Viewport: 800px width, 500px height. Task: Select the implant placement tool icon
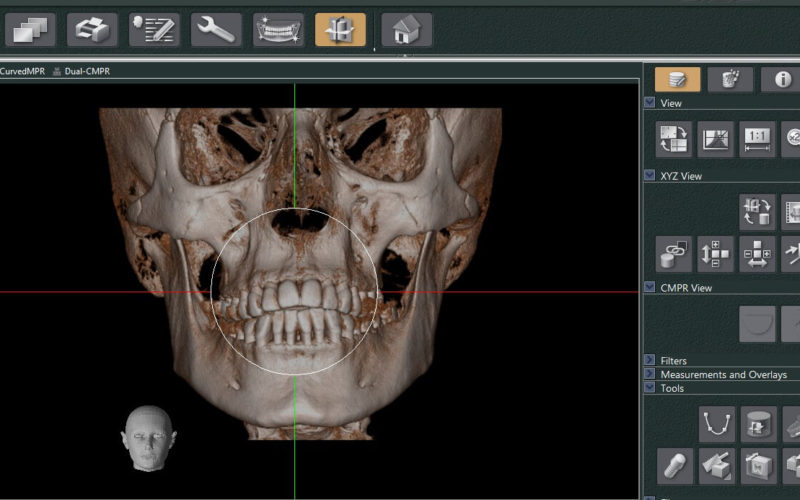point(675,465)
